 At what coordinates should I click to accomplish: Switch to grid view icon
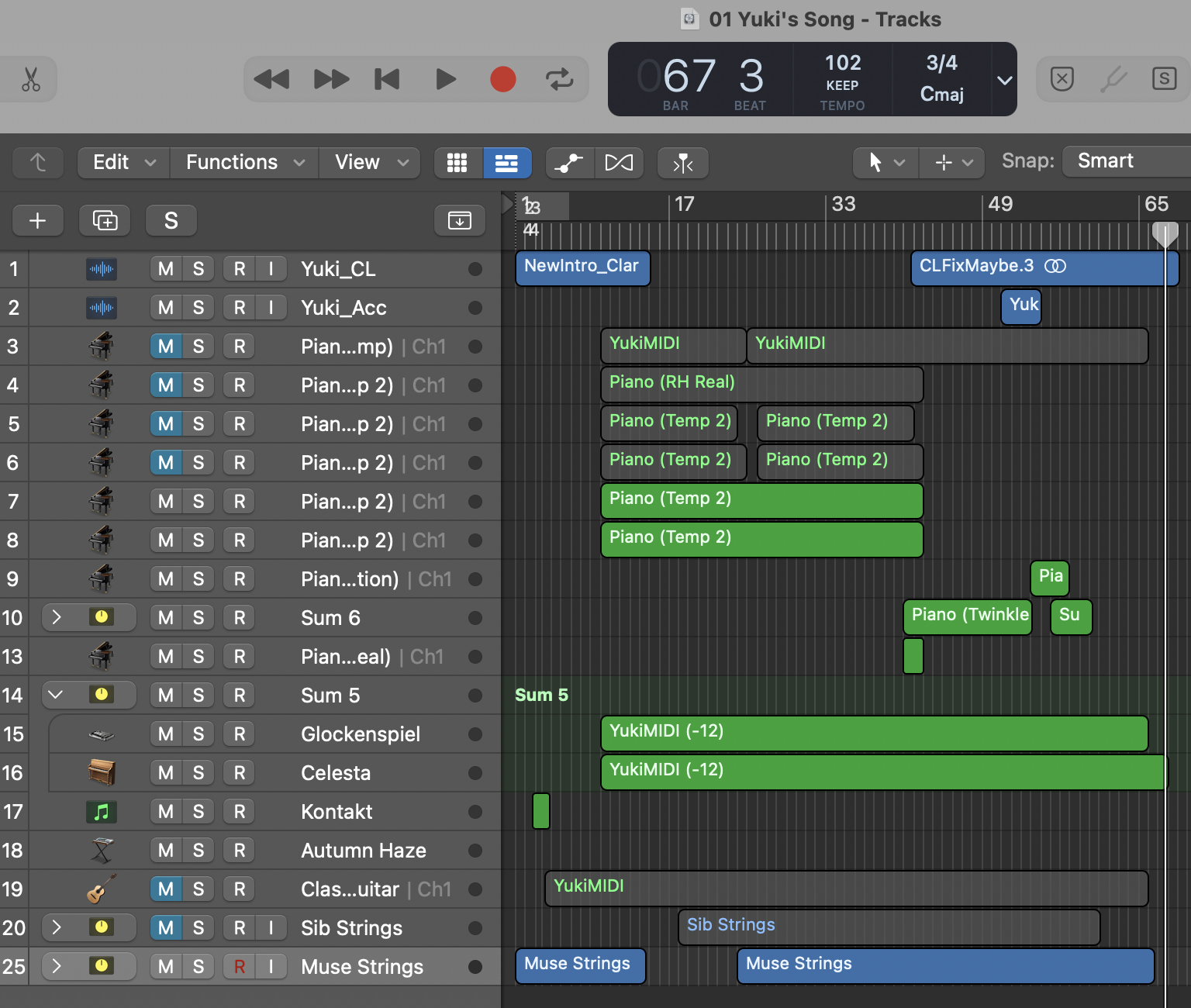click(457, 162)
